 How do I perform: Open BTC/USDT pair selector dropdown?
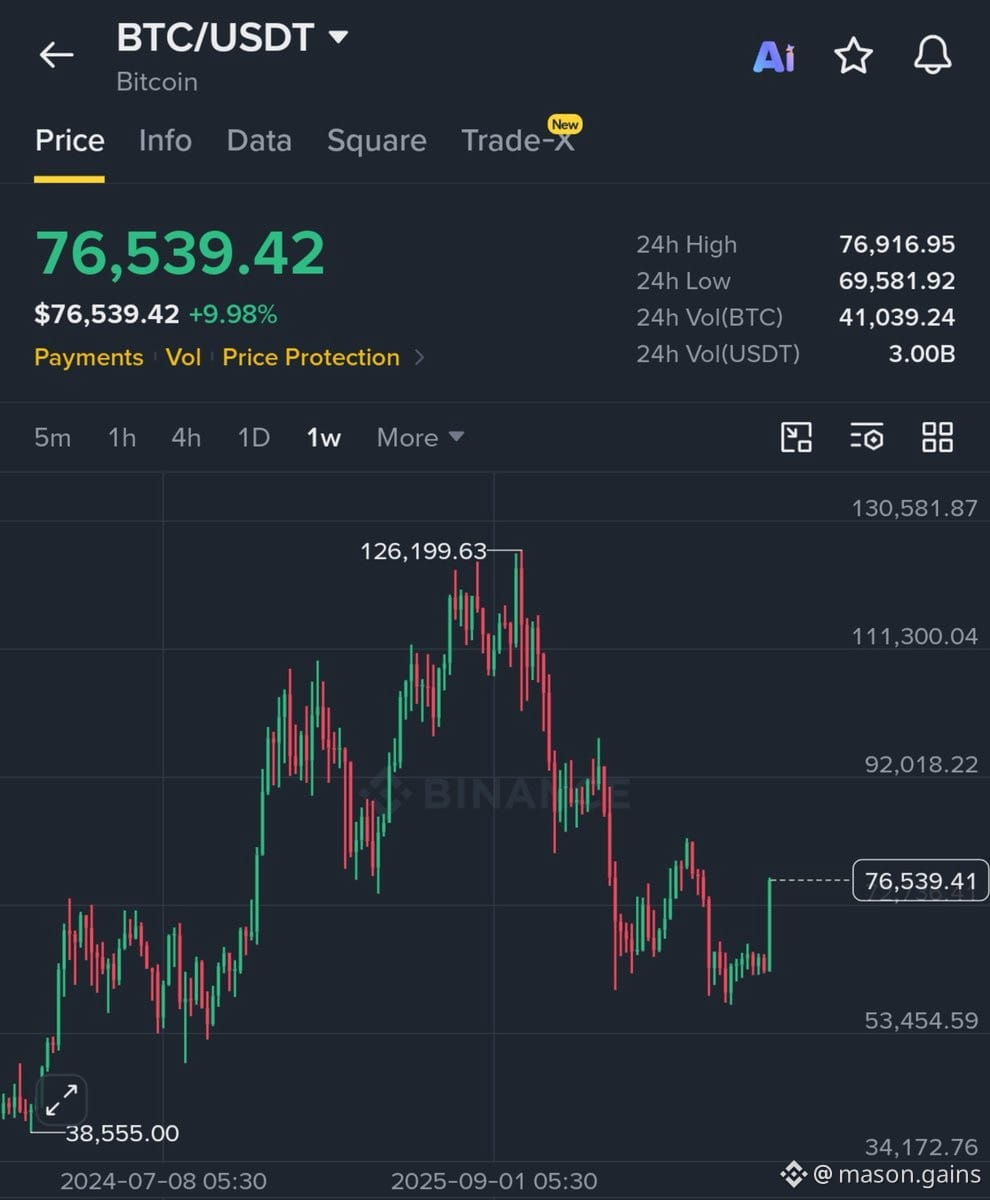pyautogui.click(x=232, y=38)
